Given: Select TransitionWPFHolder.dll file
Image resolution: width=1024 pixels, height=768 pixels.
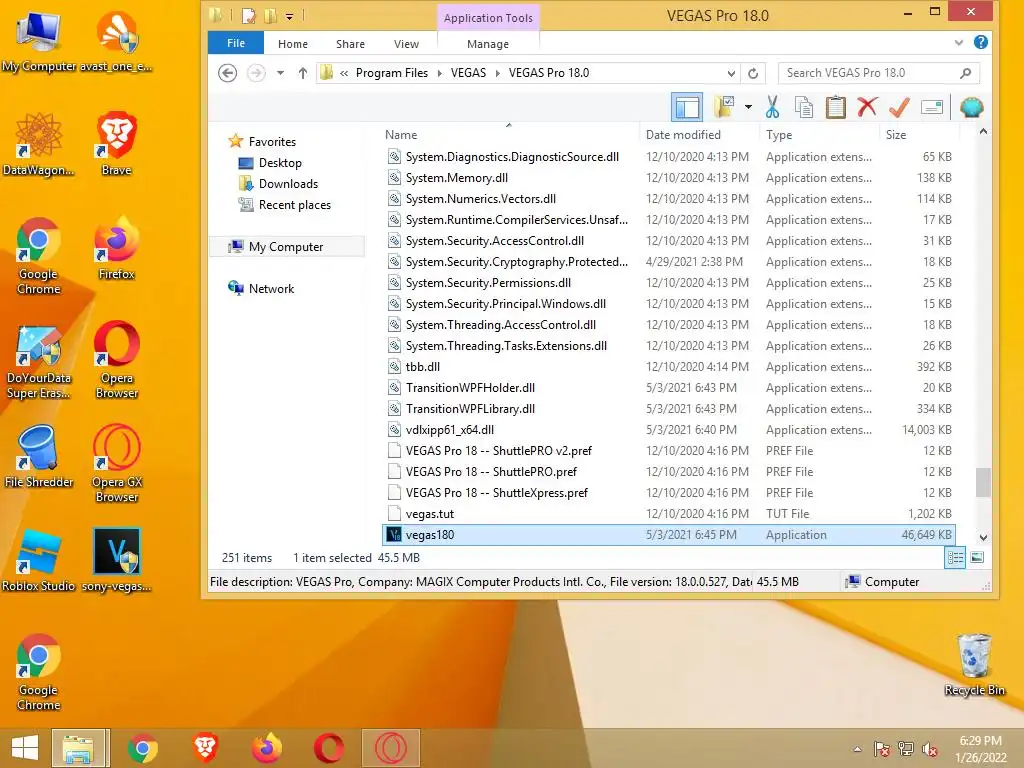Looking at the screenshot, I should pyautogui.click(x=669, y=388).
